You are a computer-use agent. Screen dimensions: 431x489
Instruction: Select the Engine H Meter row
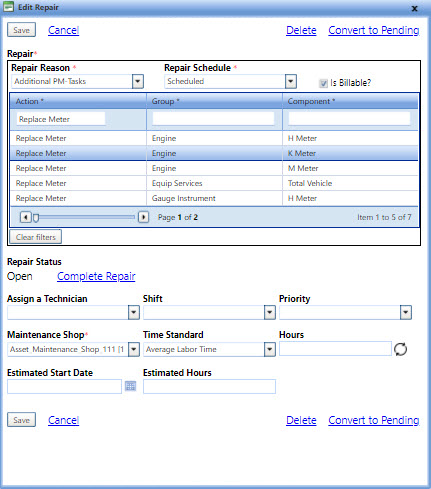click(214, 138)
